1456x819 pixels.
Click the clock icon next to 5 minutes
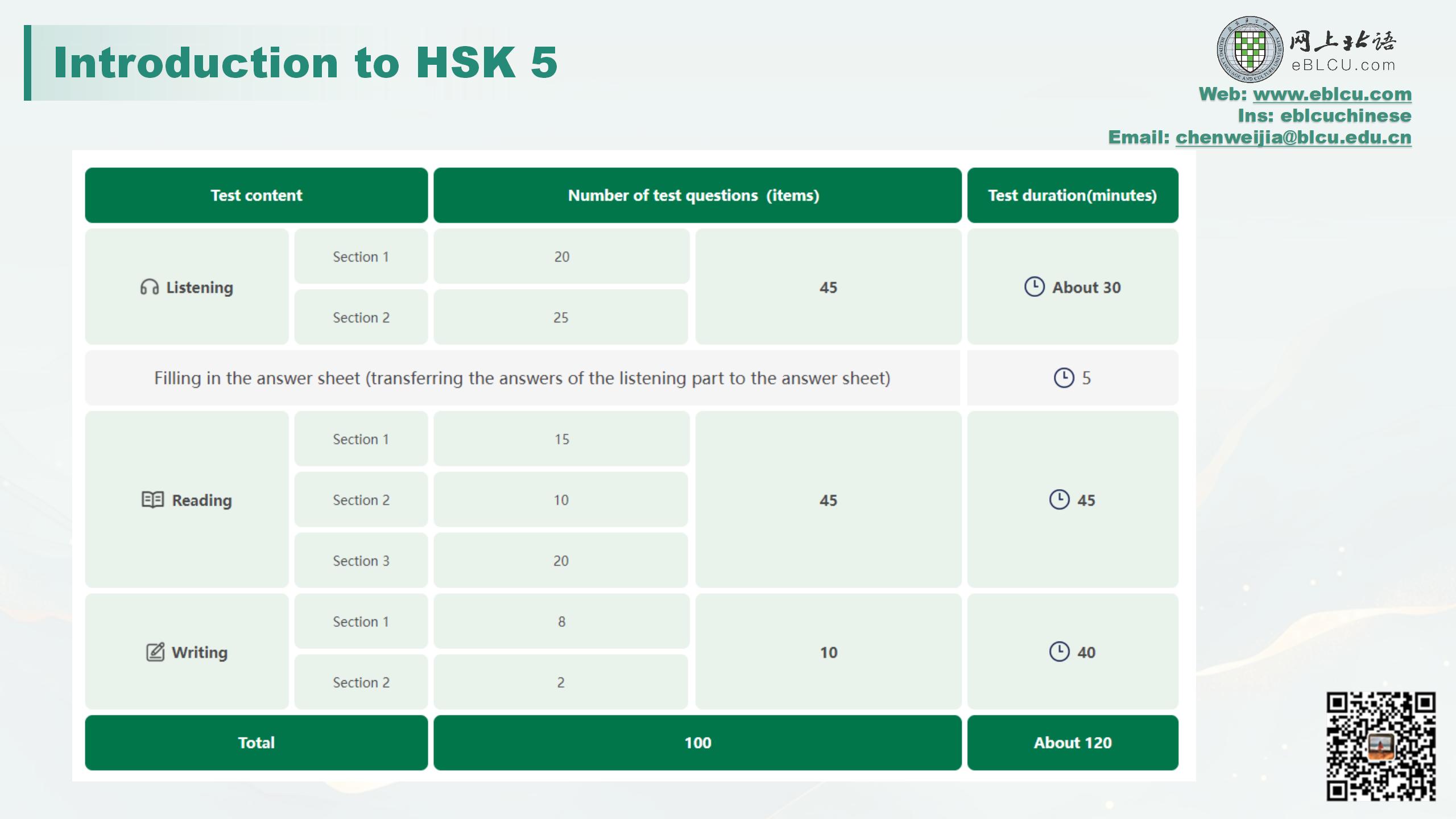point(1064,378)
